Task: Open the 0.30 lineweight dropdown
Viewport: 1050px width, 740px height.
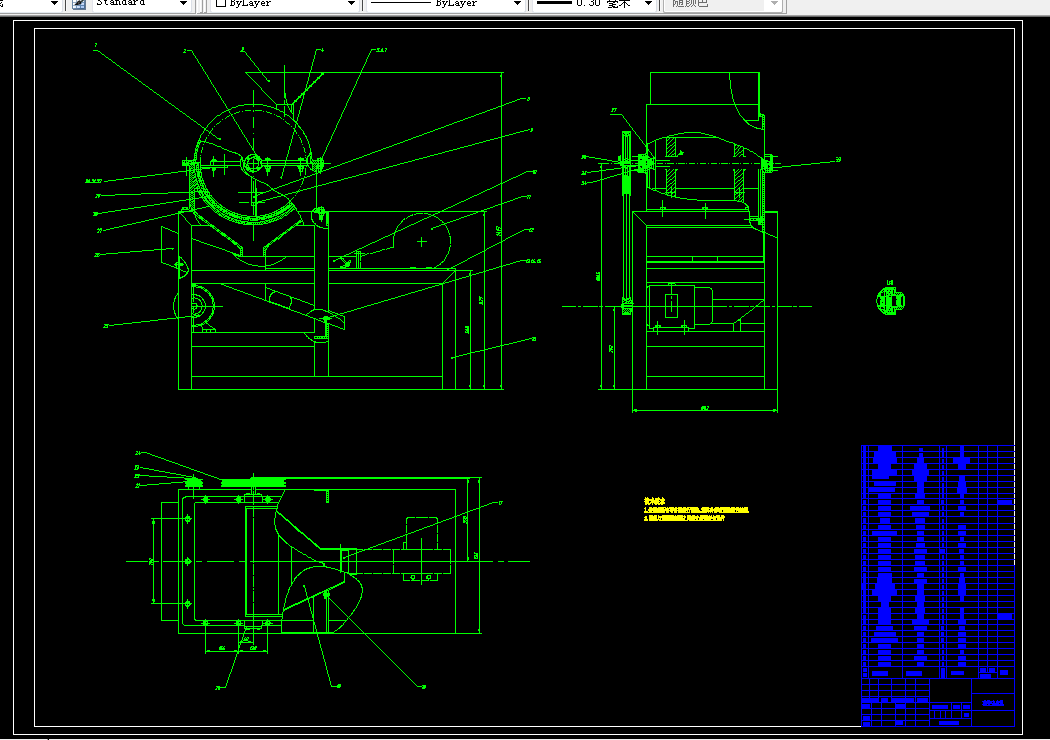Action: coord(648,4)
